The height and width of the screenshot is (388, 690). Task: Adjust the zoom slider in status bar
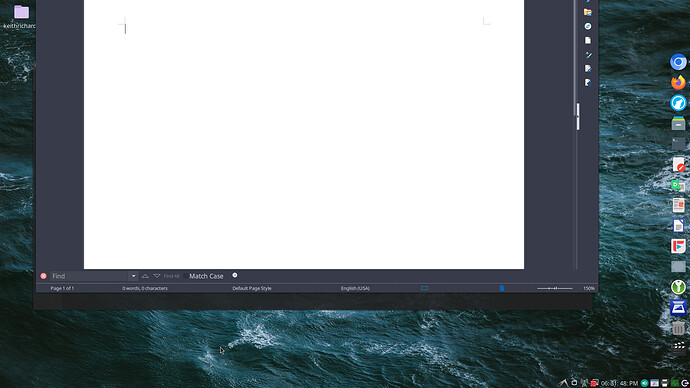coord(554,288)
